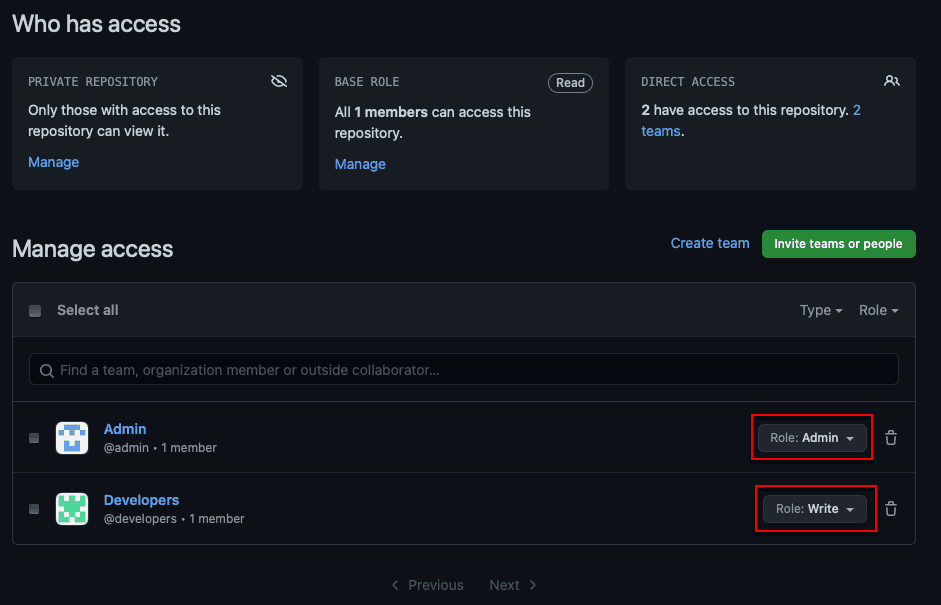Image resolution: width=941 pixels, height=605 pixels.
Task: Click the Read base role badge
Action: click(570, 83)
